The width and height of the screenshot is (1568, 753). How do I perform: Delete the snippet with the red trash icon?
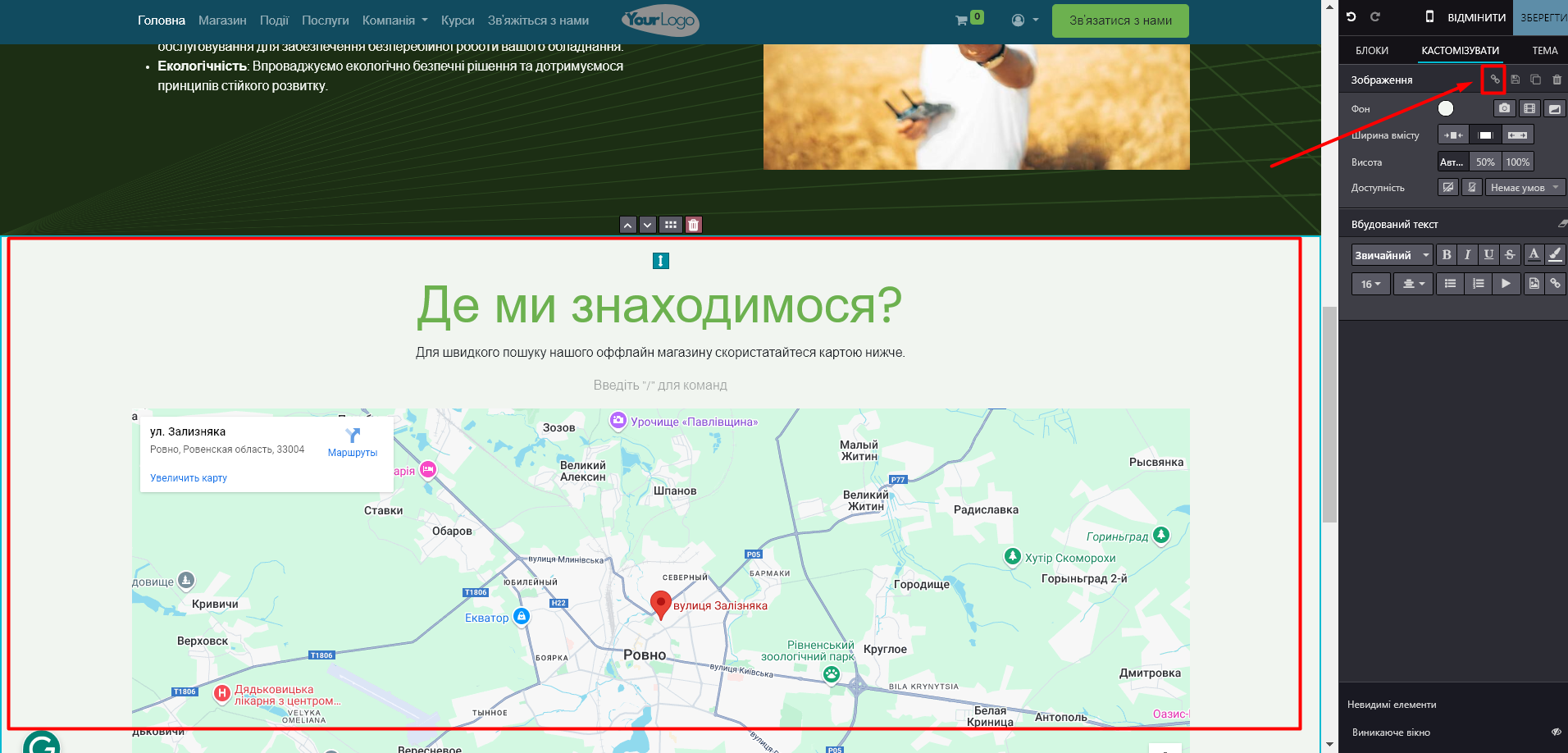(x=694, y=225)
